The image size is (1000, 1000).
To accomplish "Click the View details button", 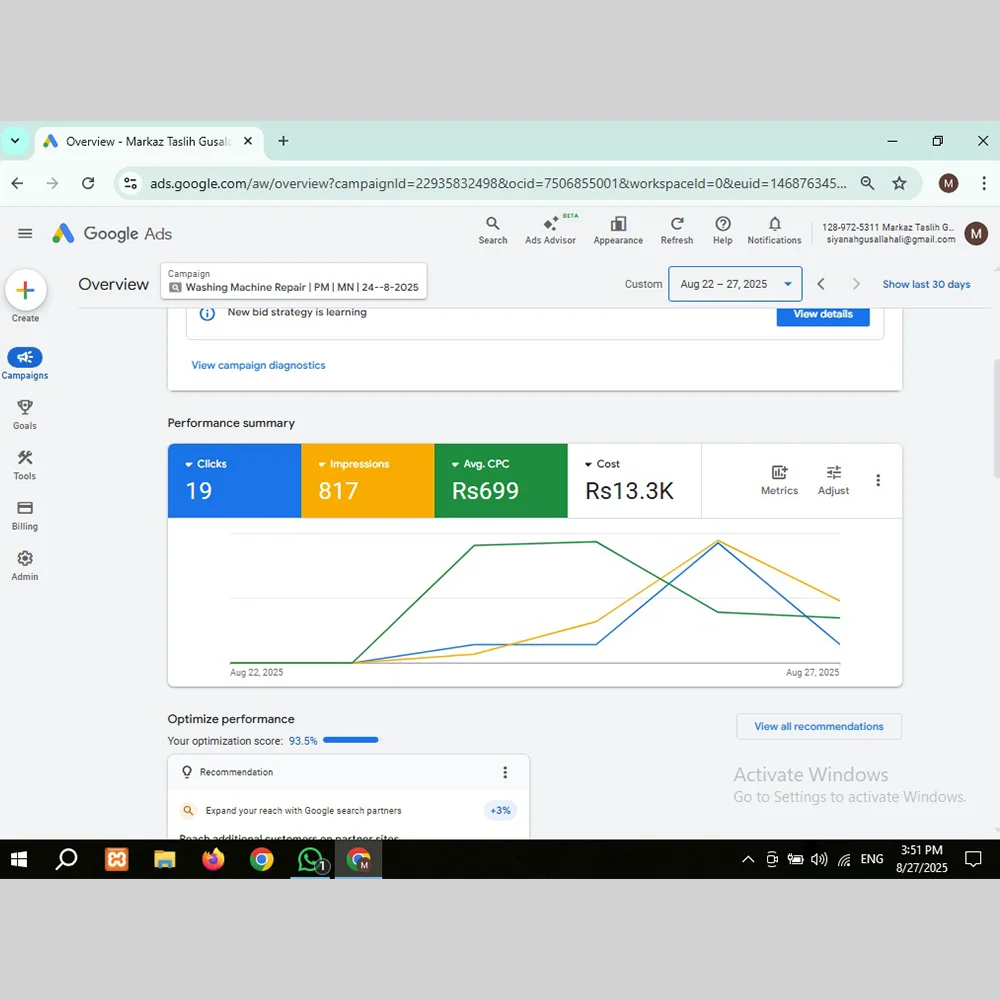I will coord(823,314).
